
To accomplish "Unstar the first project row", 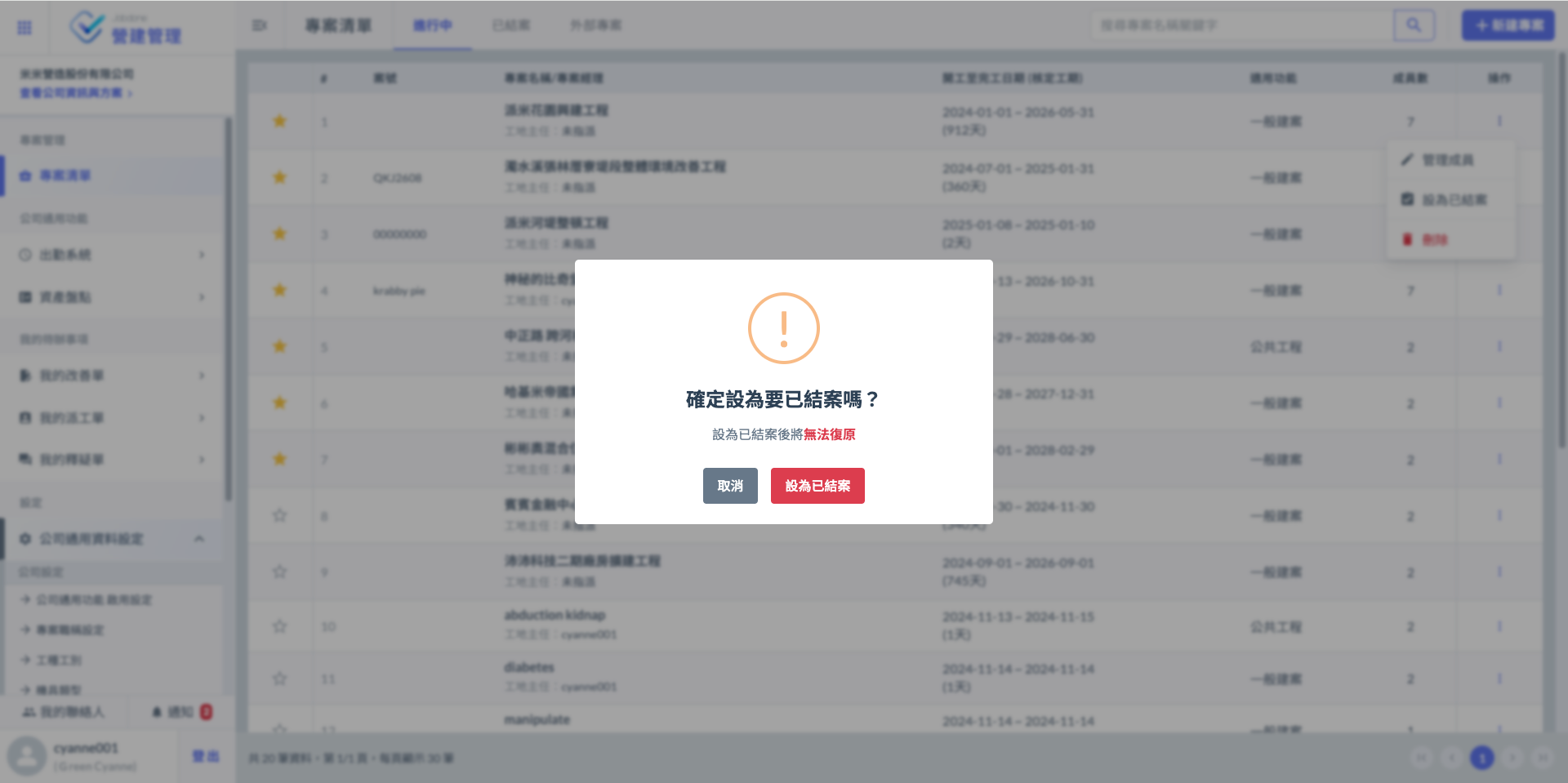I will click(x=280, y=122).
